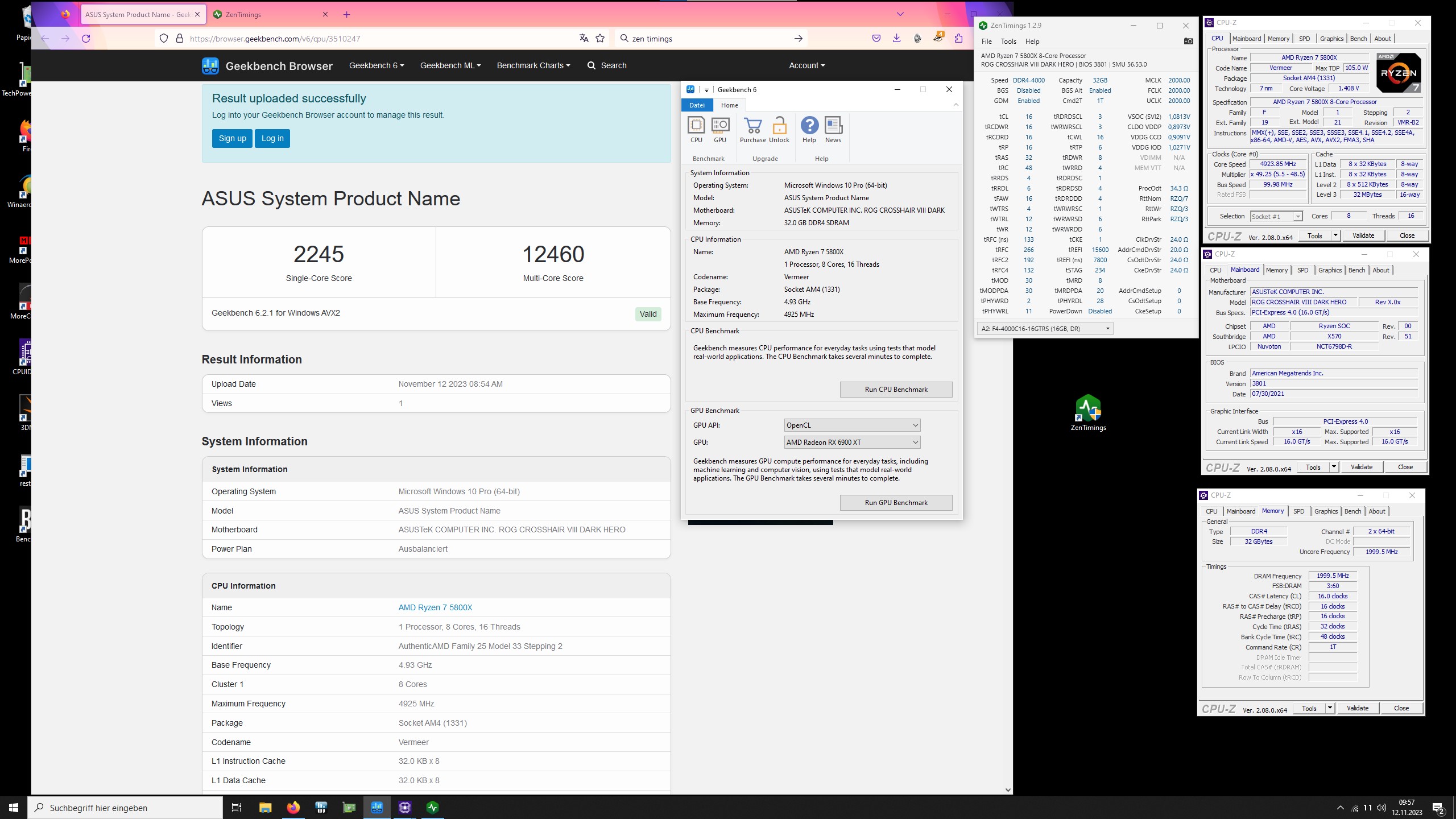Open the Help menu in ZenTimings
1456x819 pixels.
[1032, 42]
